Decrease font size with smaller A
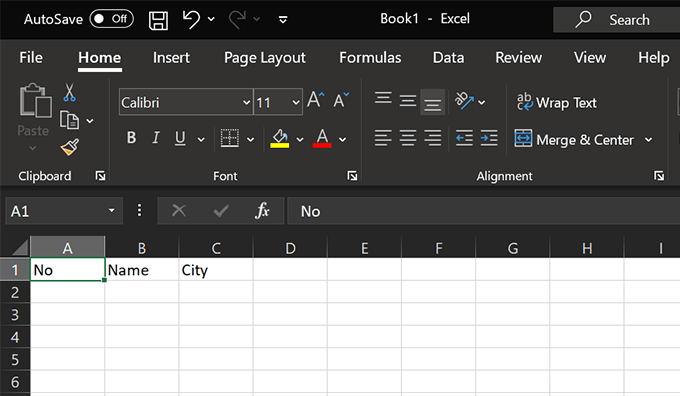Screen dimensions: 680x396 pos(341,100)
